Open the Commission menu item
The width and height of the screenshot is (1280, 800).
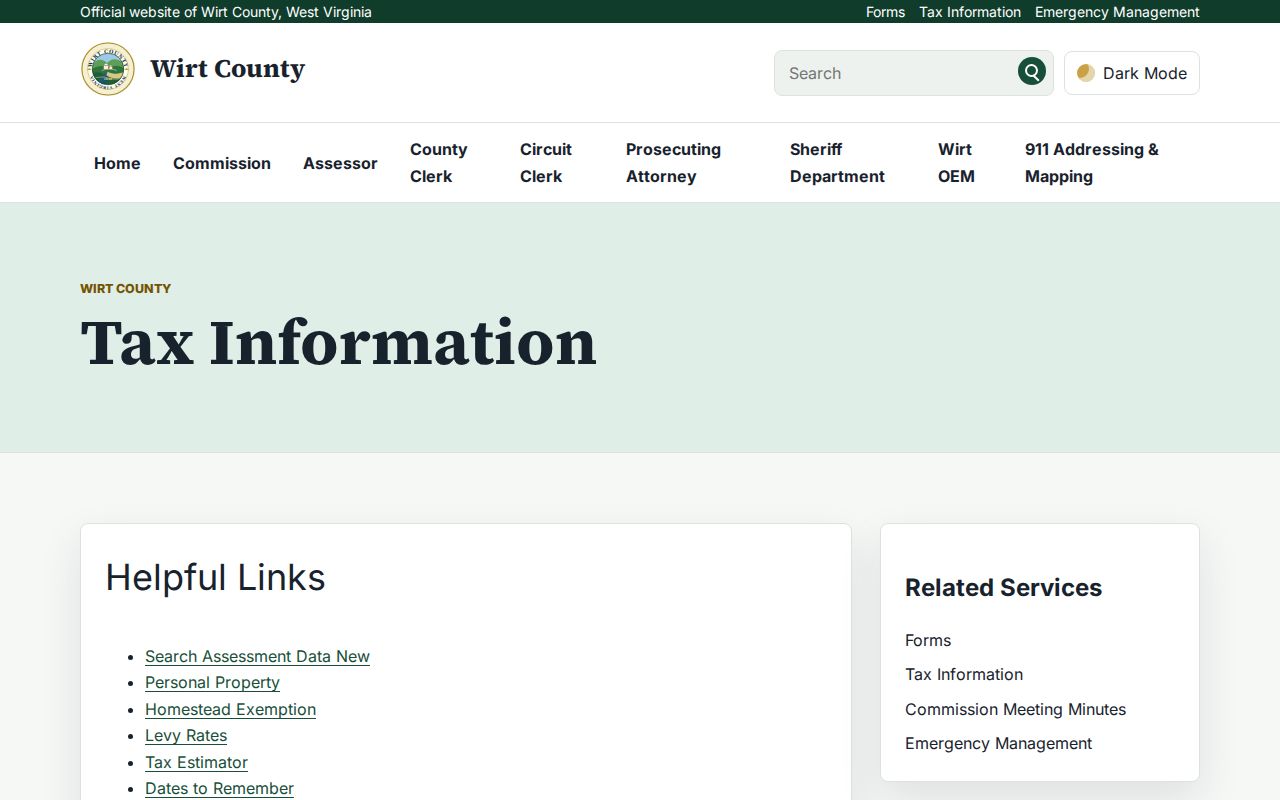click(x=222, y=163)
